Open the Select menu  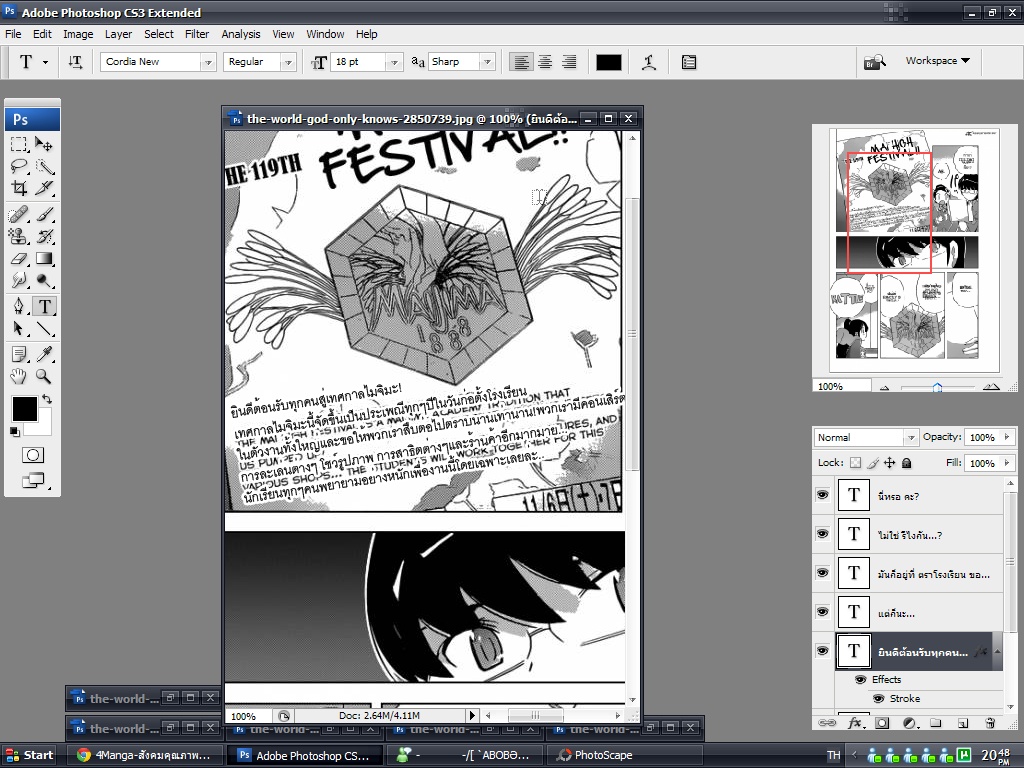[159, 34]
